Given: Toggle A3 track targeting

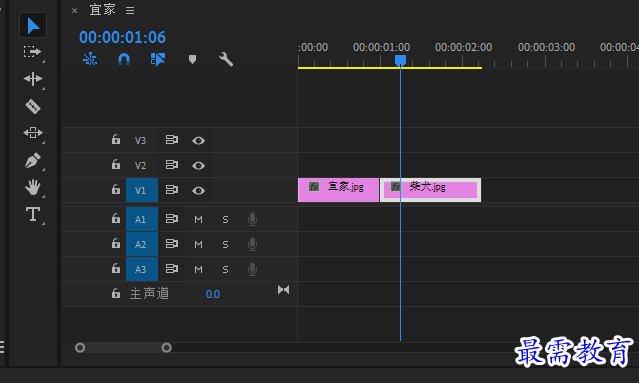Looking at the screenshot, I should [x=141, y=269].
